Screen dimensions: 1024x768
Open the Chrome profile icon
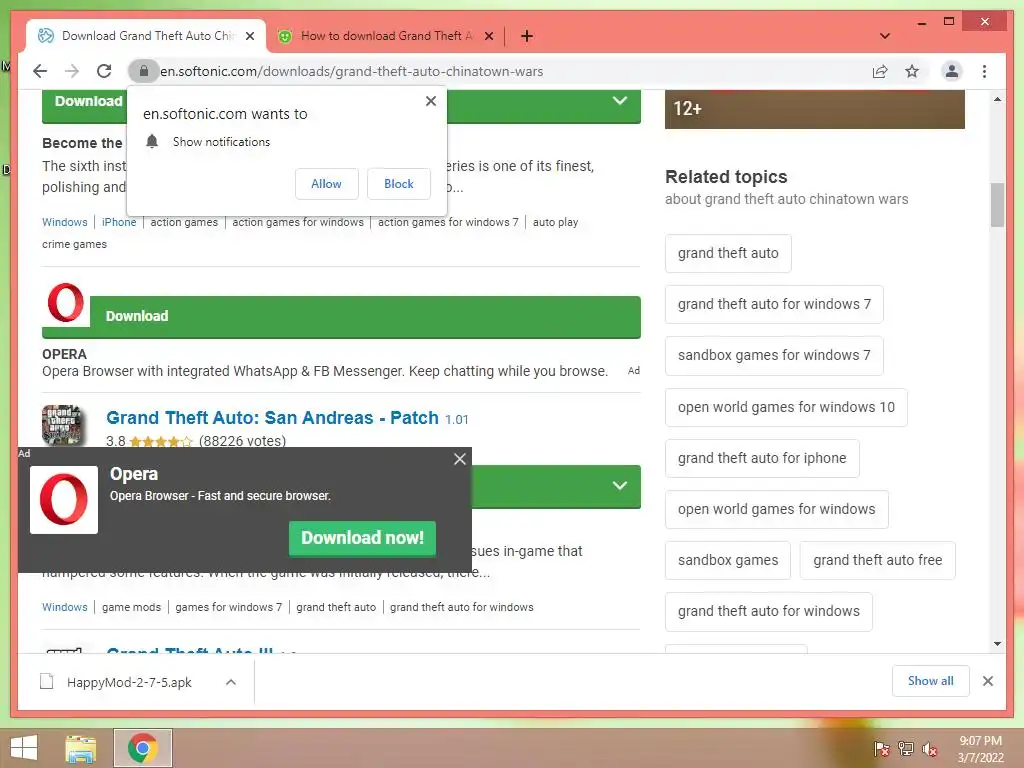click(x=952, y=71)
